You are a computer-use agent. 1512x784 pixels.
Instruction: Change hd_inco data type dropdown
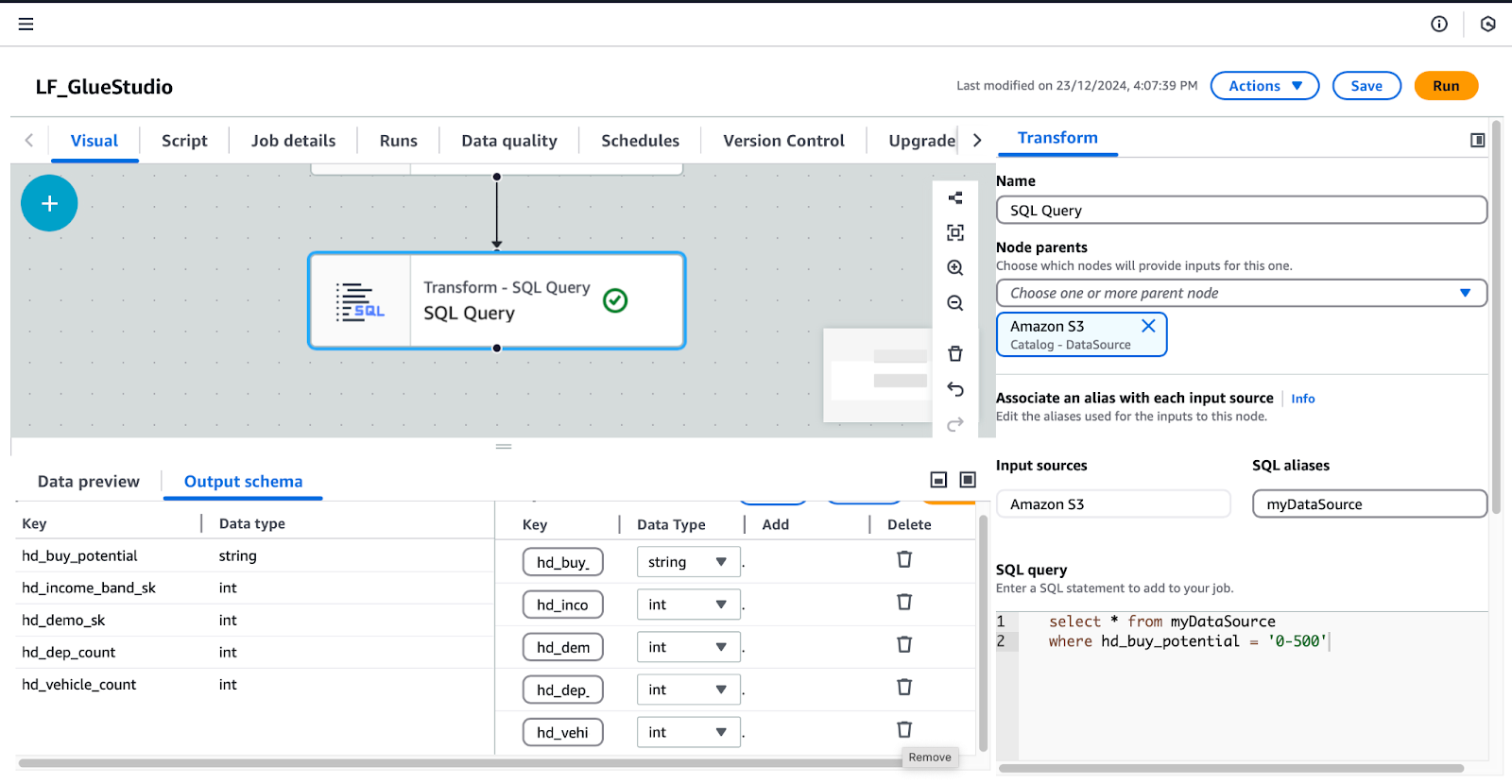[688, 605]
